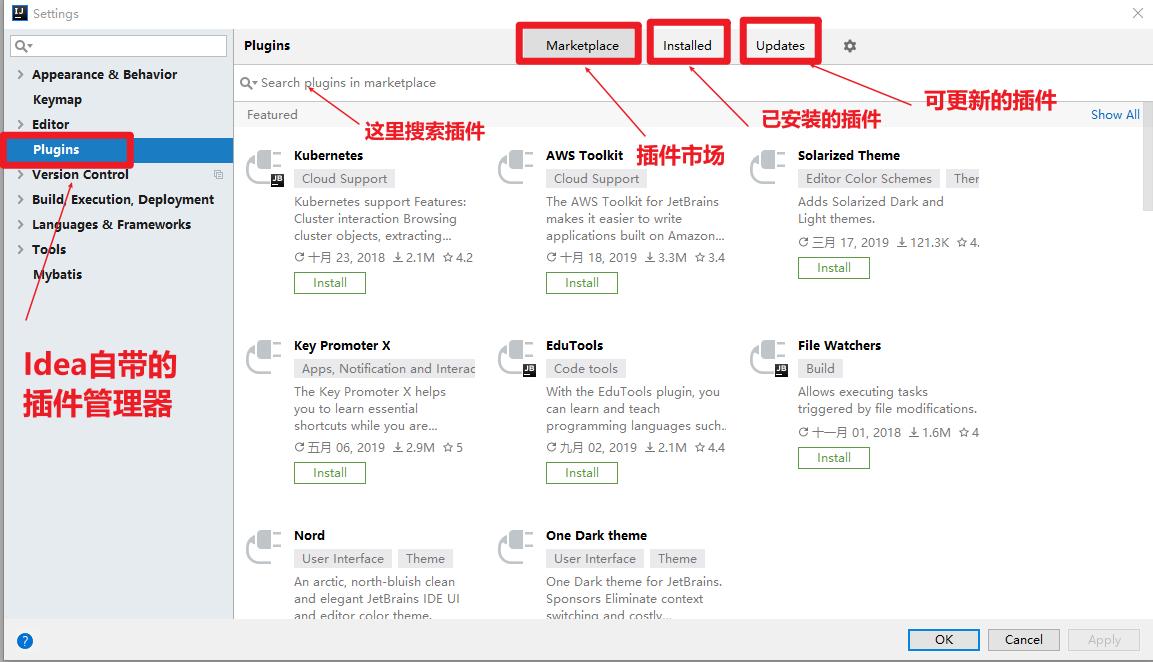Image resolution: width=1153 pixels, height=662 pixels.
Task: Select Mybatis in the settings tree
Action: pyautogui.click(x=57, y=274)
